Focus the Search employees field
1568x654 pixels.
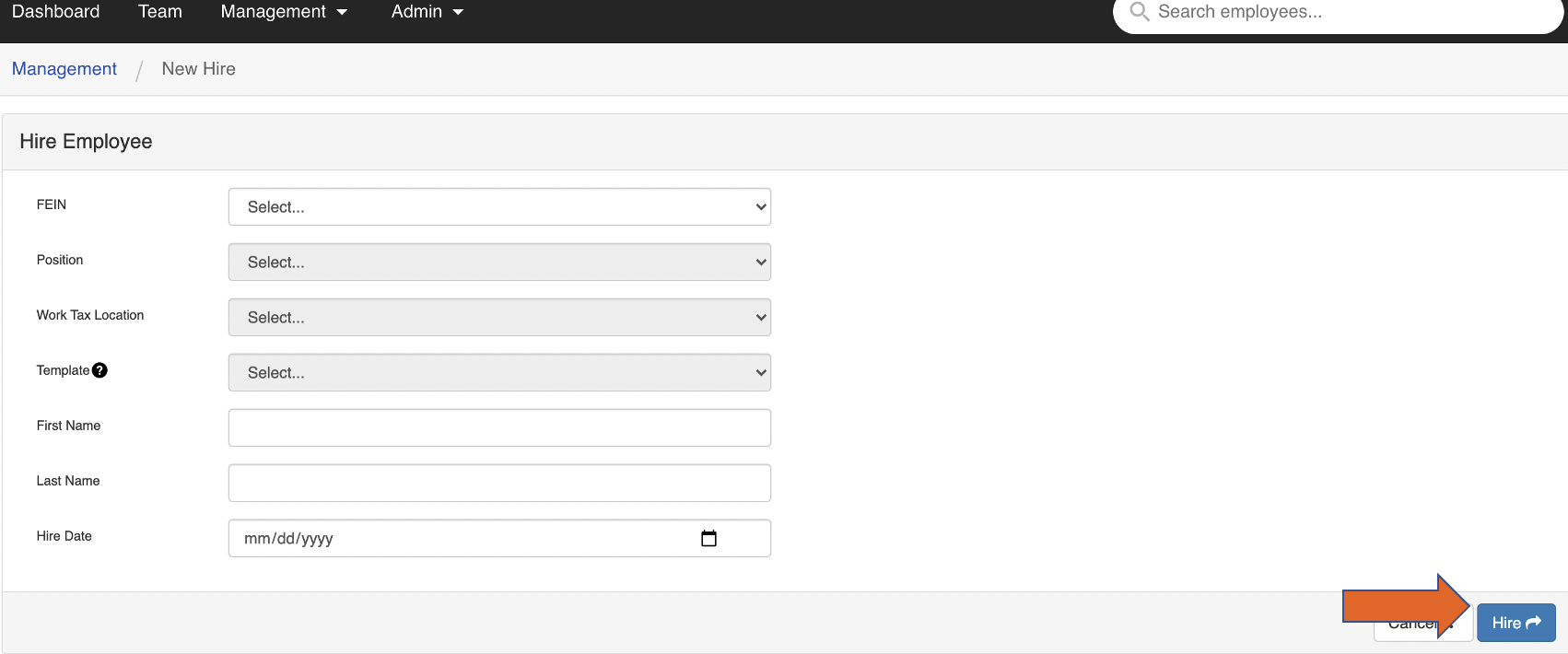1345,12
